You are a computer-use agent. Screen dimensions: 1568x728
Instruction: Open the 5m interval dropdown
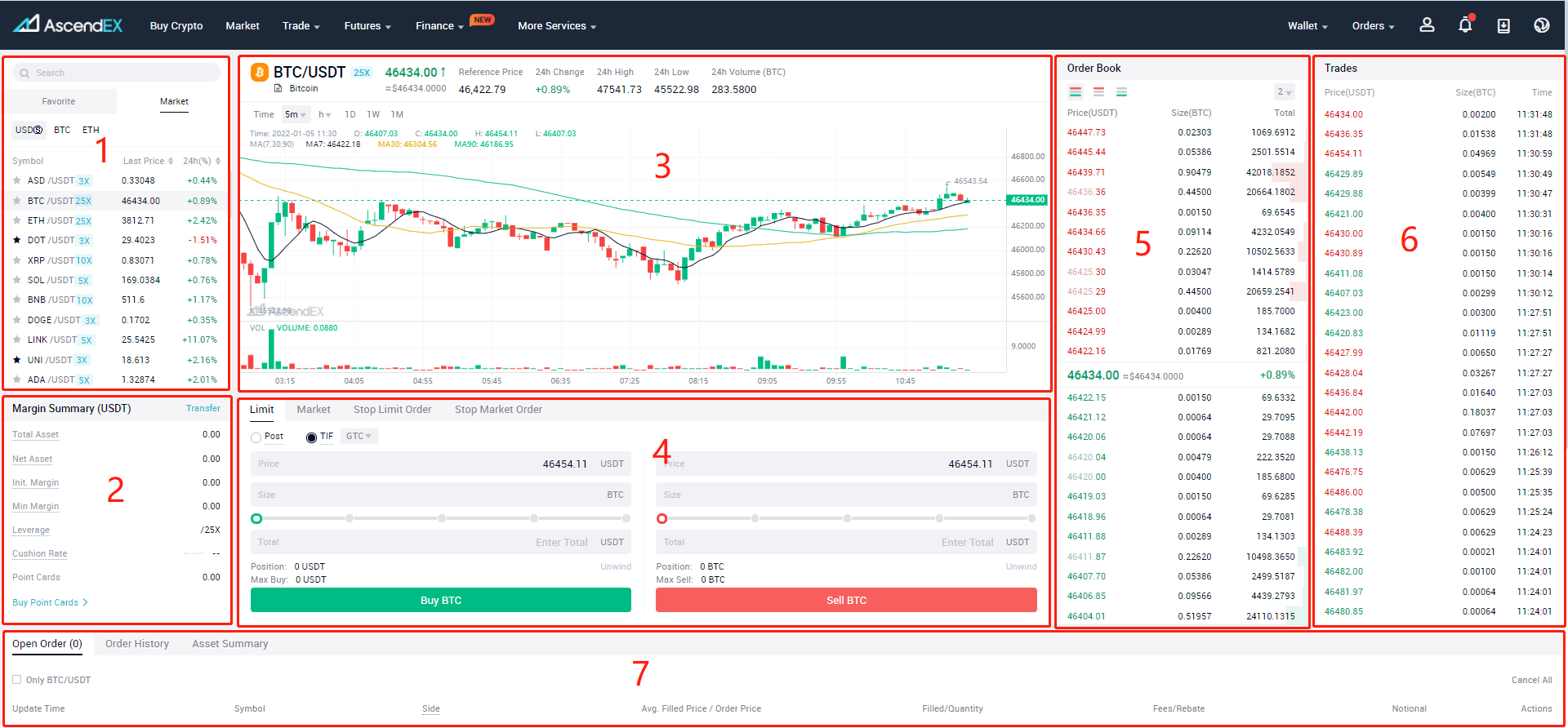click(296, 114)
